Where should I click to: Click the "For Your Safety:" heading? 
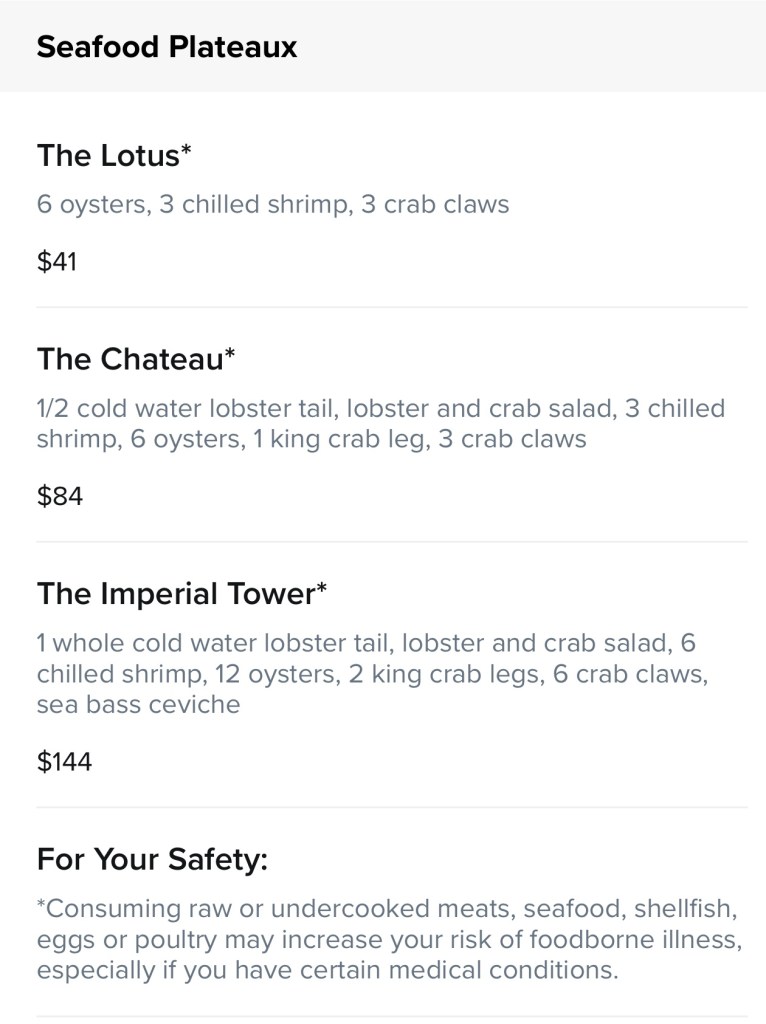(152, 859)
